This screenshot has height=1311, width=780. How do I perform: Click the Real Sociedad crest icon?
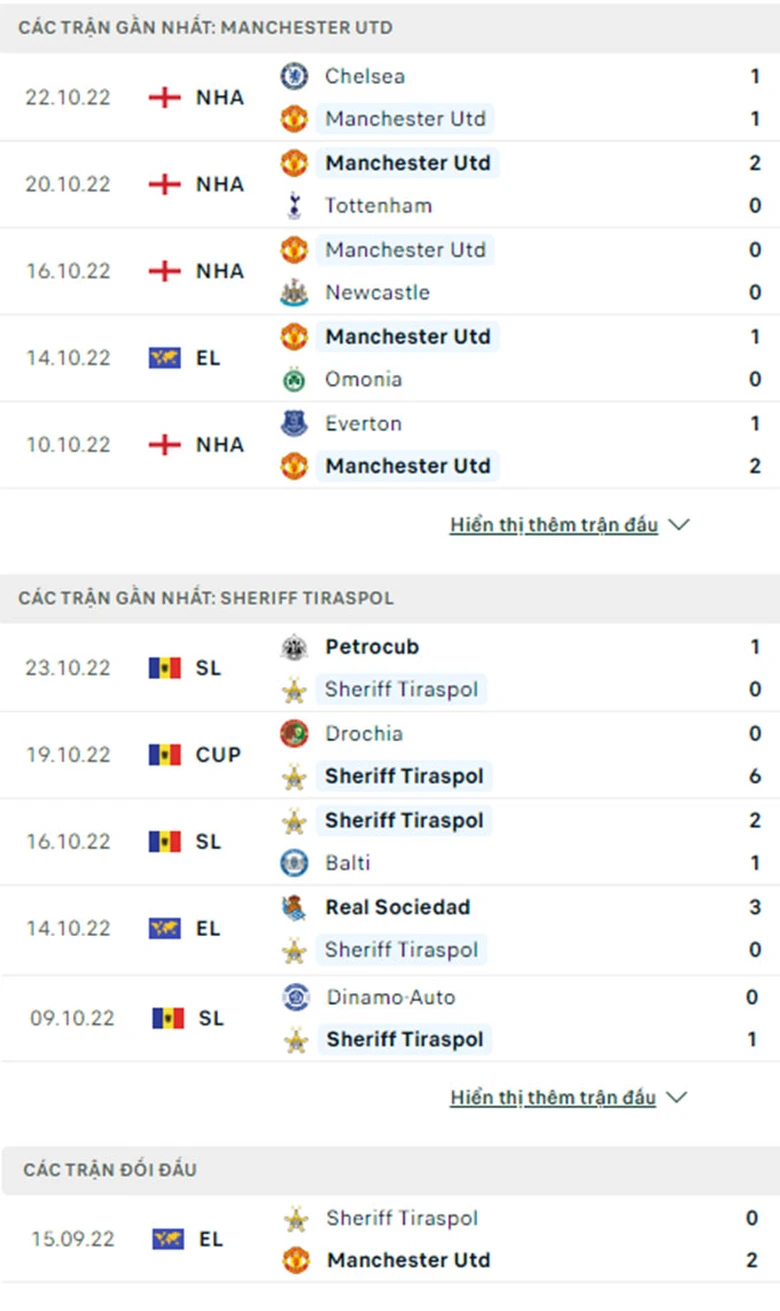click(294, 908)
